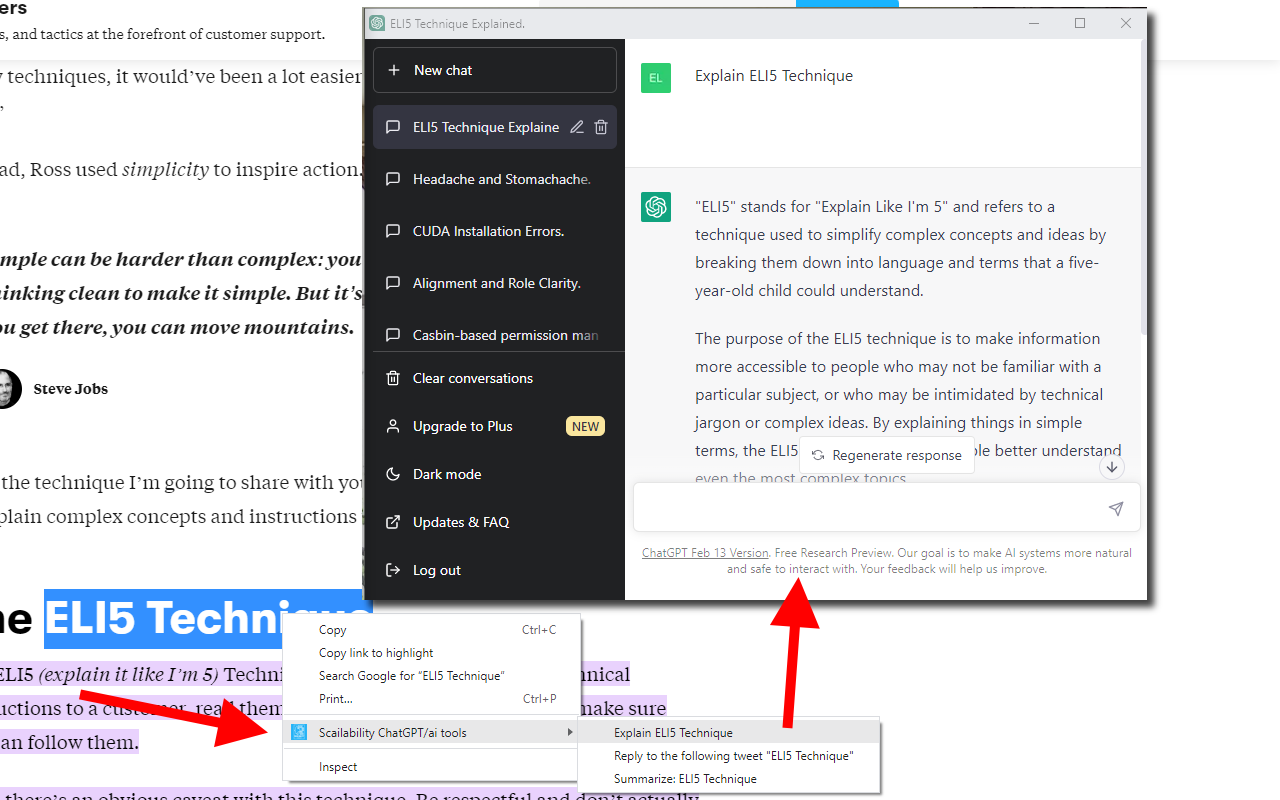
Task: Edit title of ELI5 Technique conversation
Action: pos(576,127)
